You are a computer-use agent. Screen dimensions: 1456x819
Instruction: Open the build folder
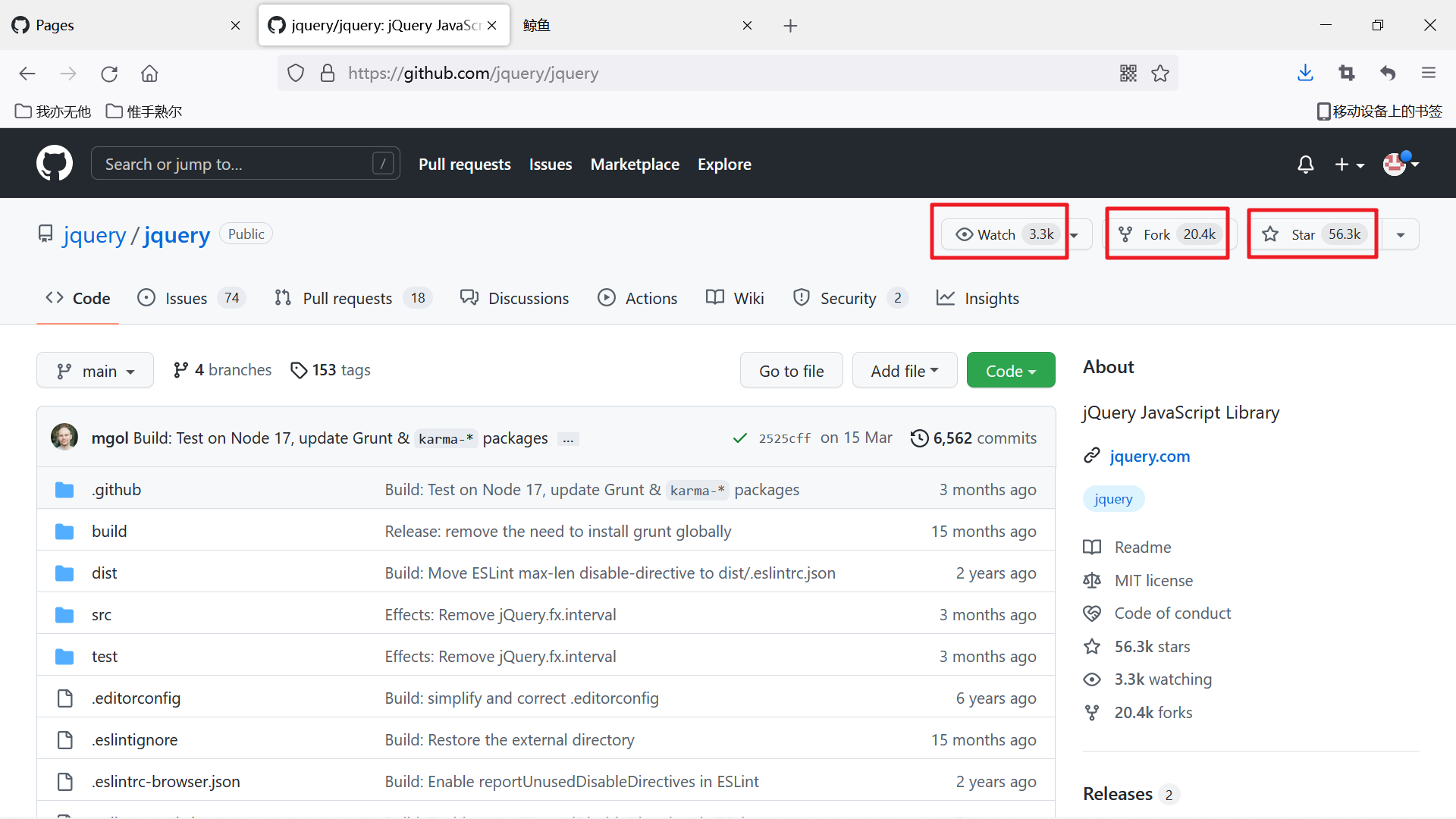[109, 532]
